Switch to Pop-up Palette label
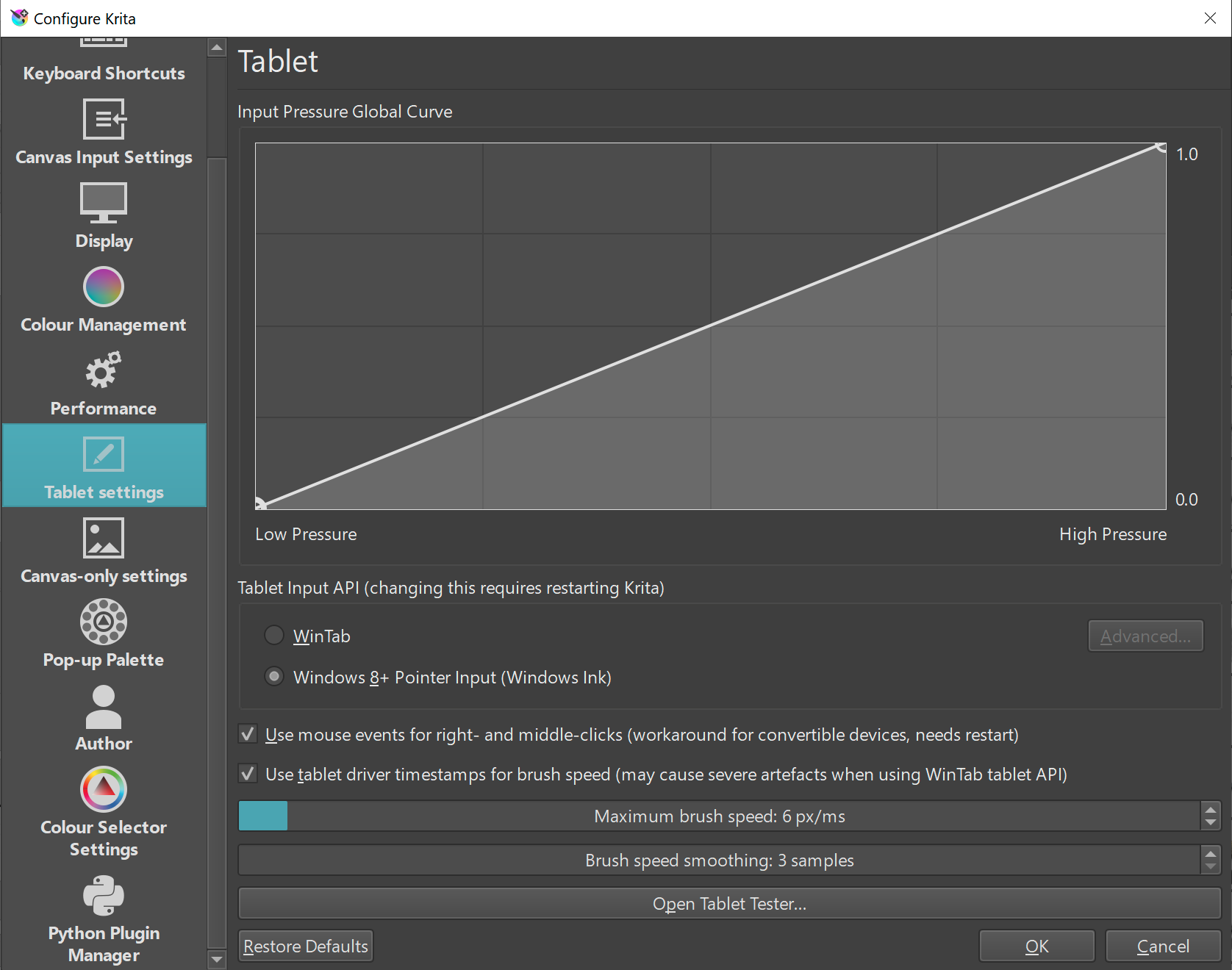This screenshot has width=1232, height=970. tap(104, 660)
